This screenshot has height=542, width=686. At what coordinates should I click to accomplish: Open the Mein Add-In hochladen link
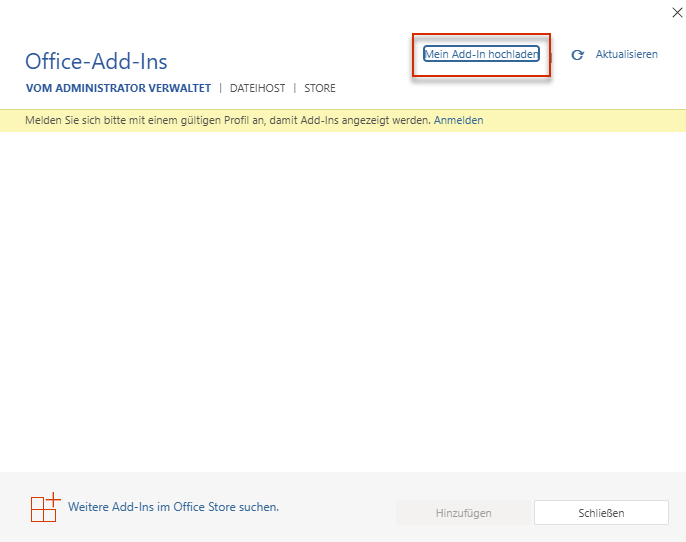point(481,54)
